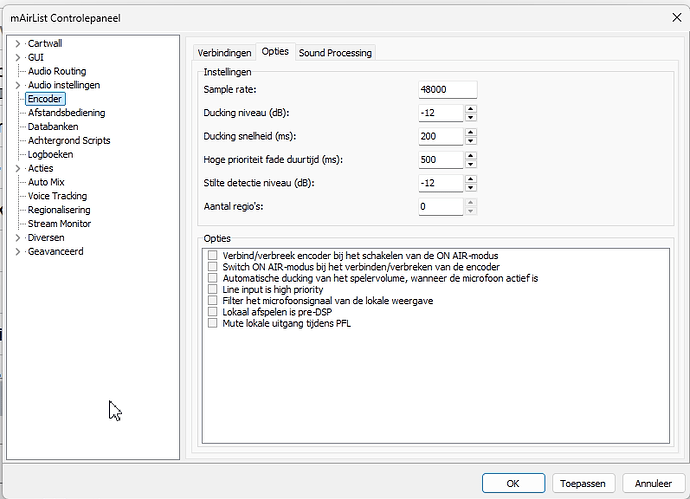Expand the Cartwall tree node
The width and height of the screenshot is (690, 499).
coord(18,44)
